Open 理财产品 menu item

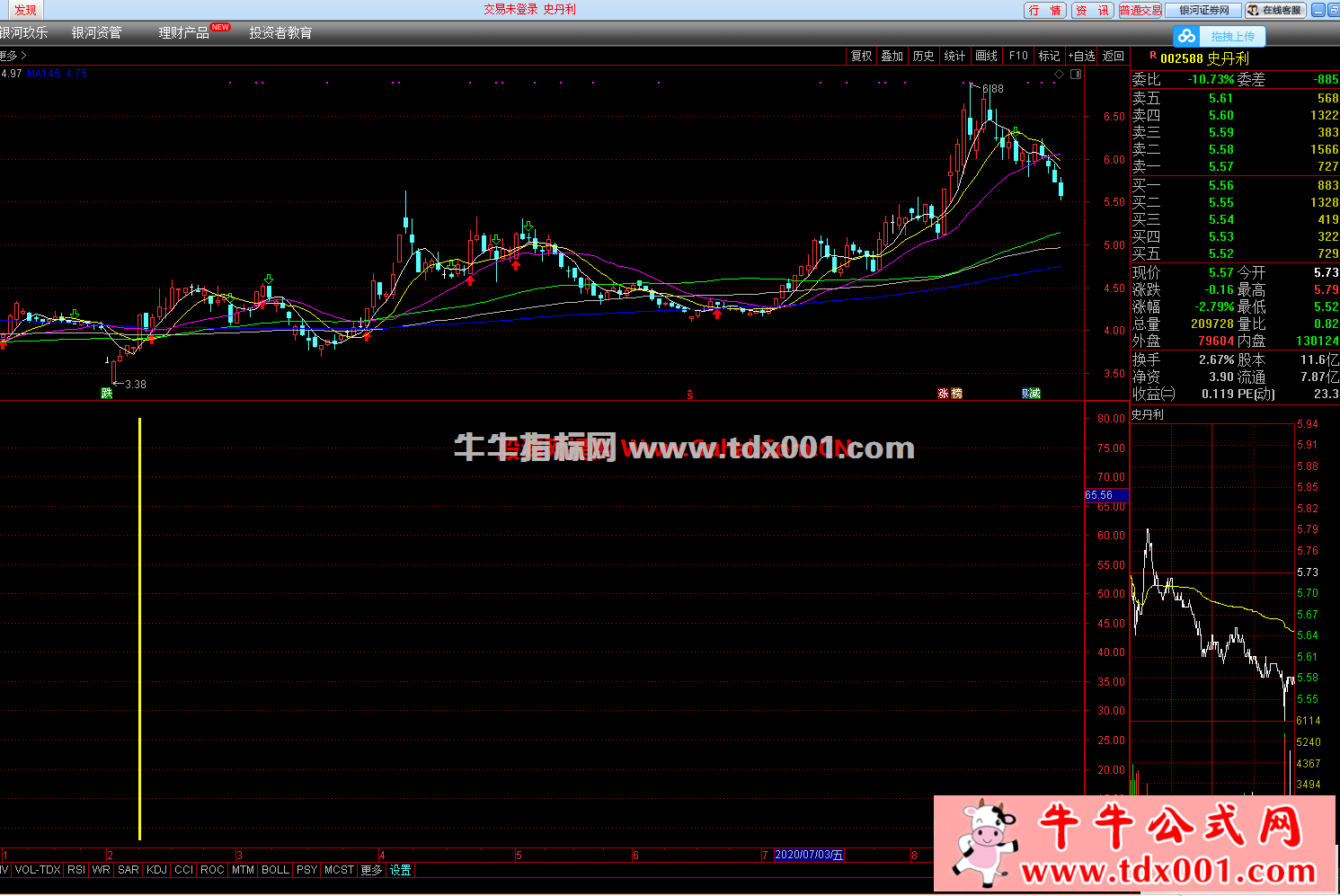pos(183,32)
